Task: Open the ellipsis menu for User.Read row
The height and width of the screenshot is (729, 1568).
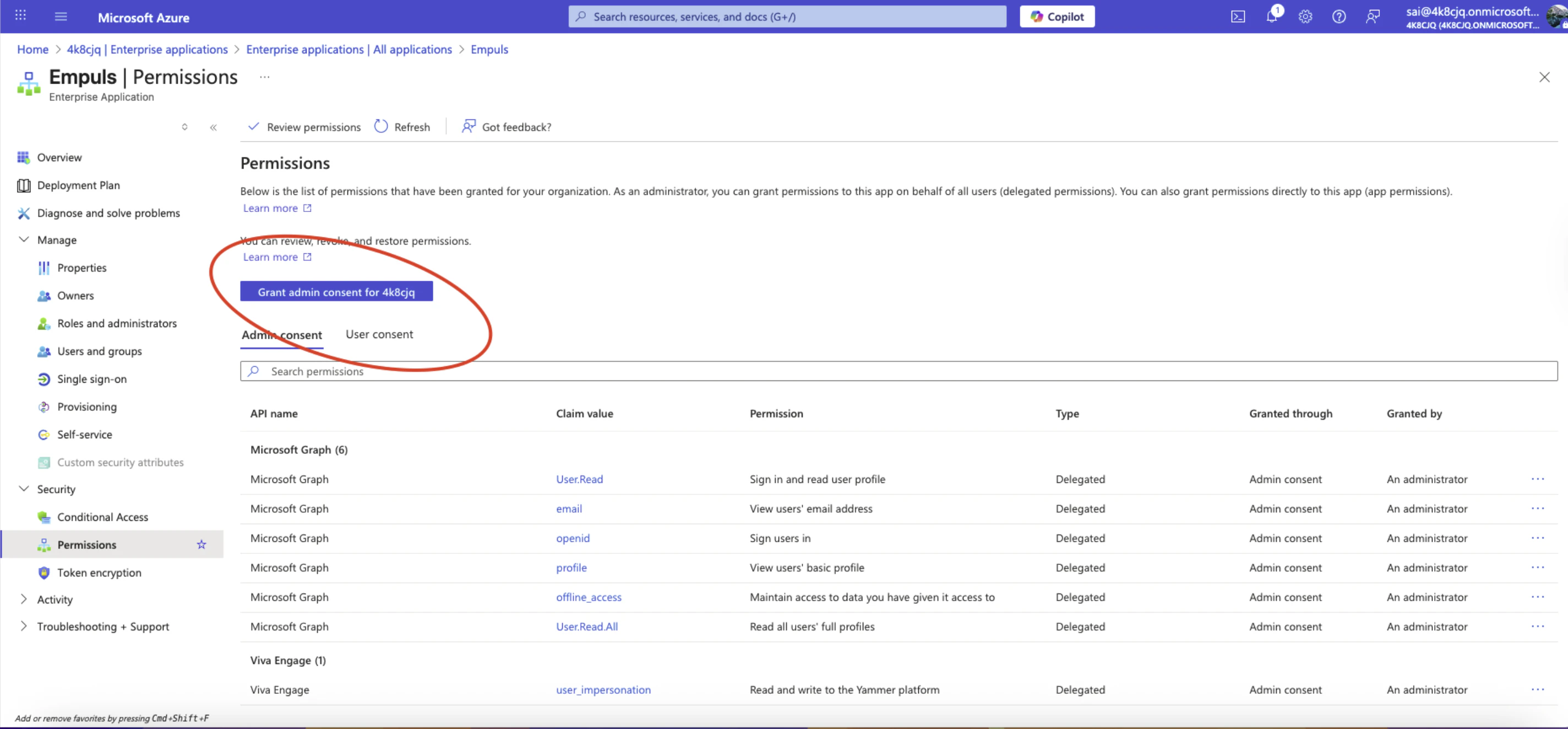Action: (1538, 480)
